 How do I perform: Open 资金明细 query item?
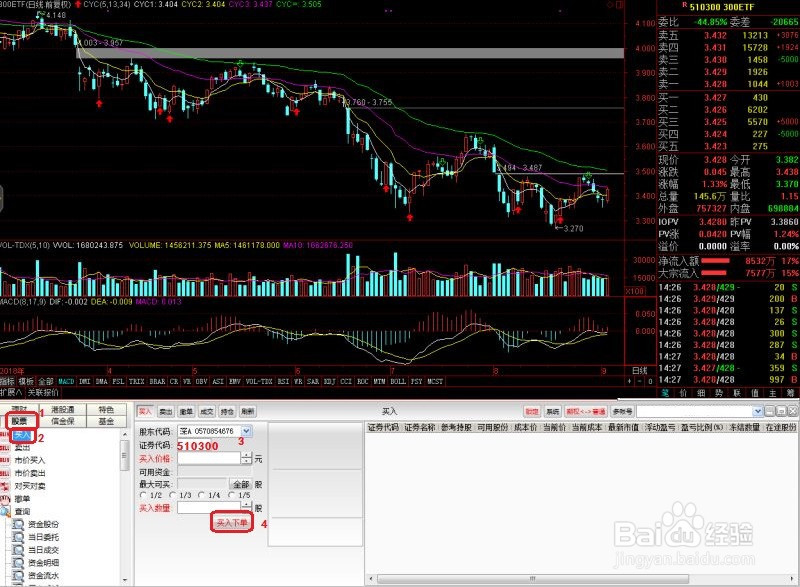coord(43,562)
